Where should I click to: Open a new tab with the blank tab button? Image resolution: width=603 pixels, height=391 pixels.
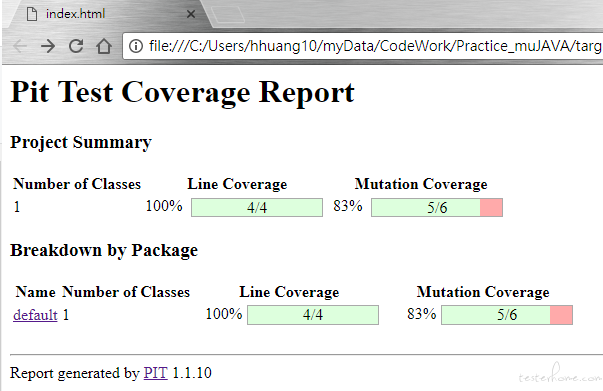point(228,14)
